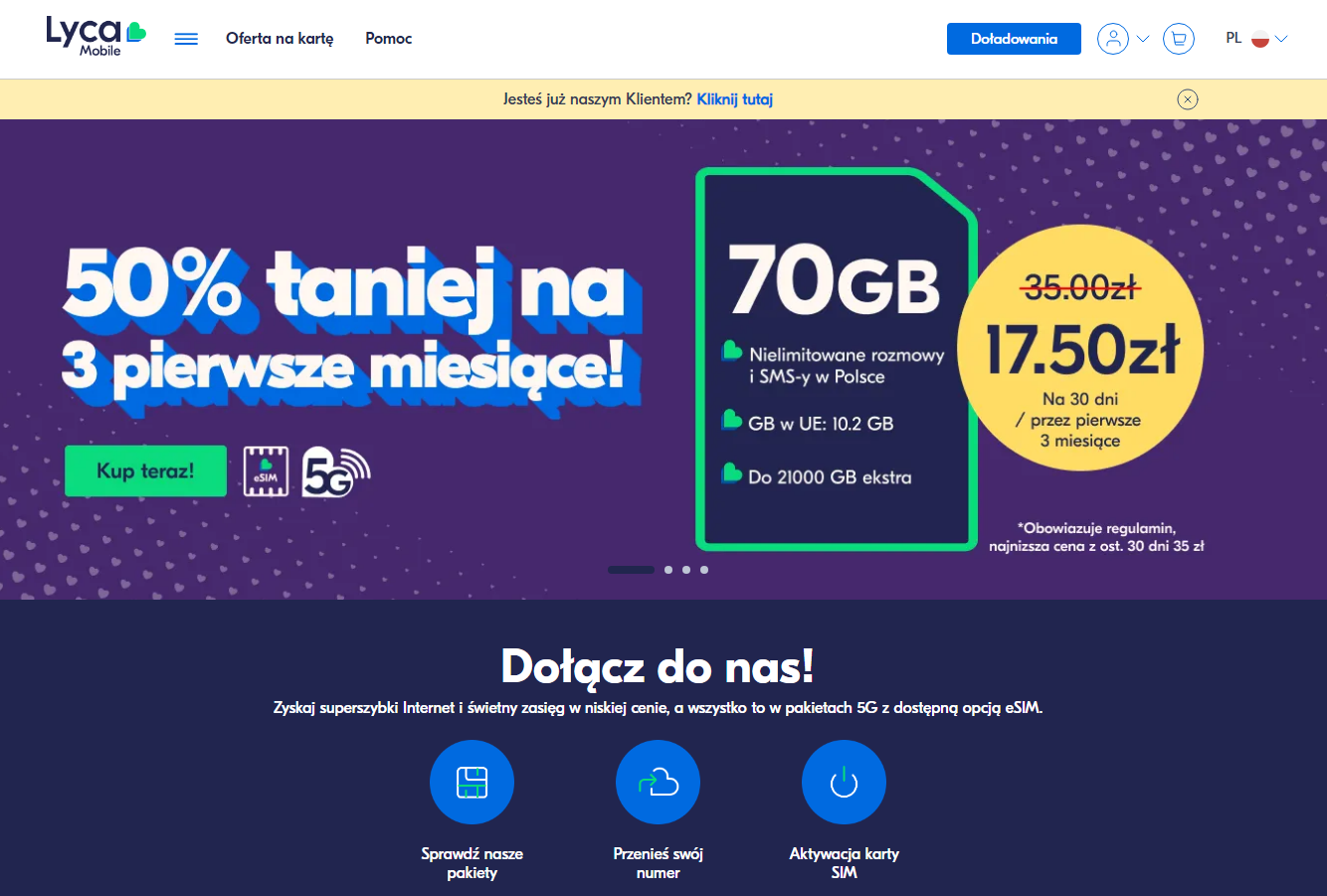Select the second carousel slide dot
Viewport: 1327px width, 896px height.
point(668,570)
